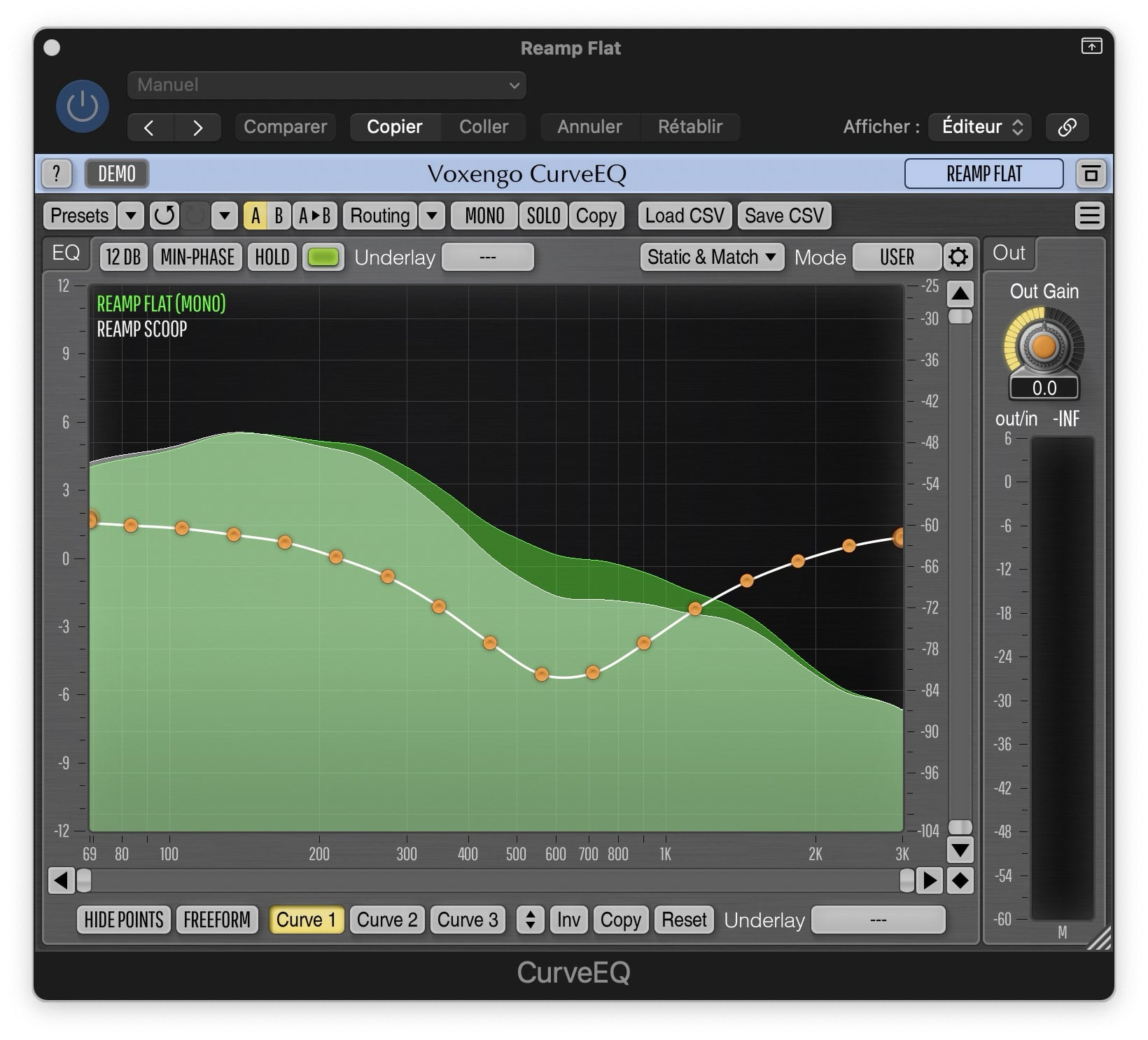1148x1040 pixels.
Task: Click the Inv curve button
Action: (568, 920)
